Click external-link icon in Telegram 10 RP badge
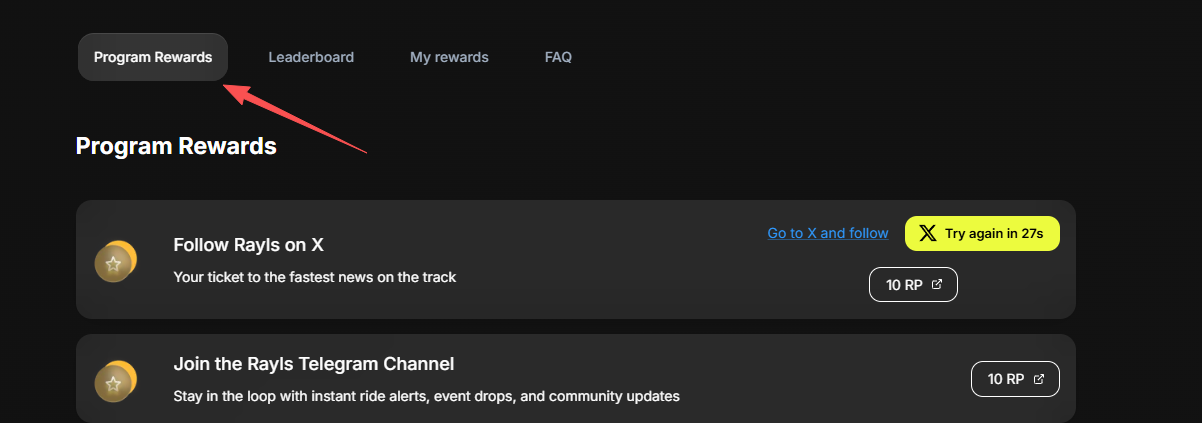This screenshot has width=1202, height=423. (x=1039, y=379)
